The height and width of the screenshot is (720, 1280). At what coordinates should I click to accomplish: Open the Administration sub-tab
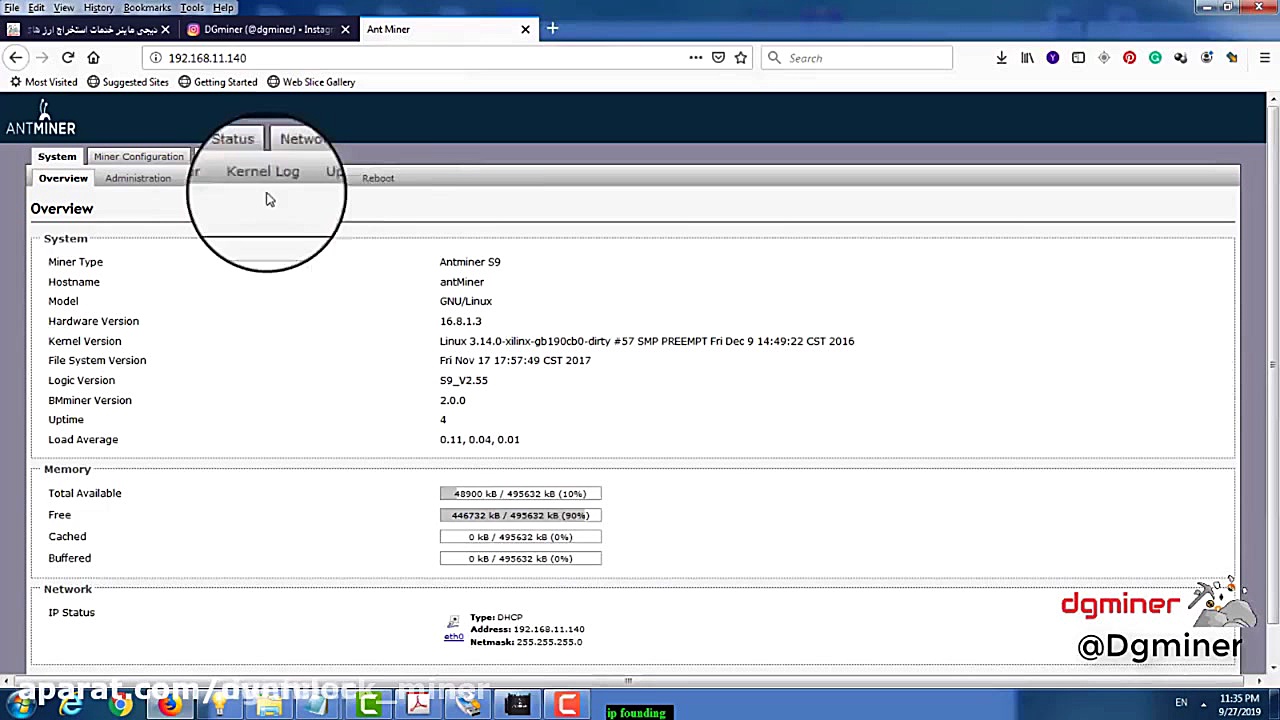[x=138, y=178]
